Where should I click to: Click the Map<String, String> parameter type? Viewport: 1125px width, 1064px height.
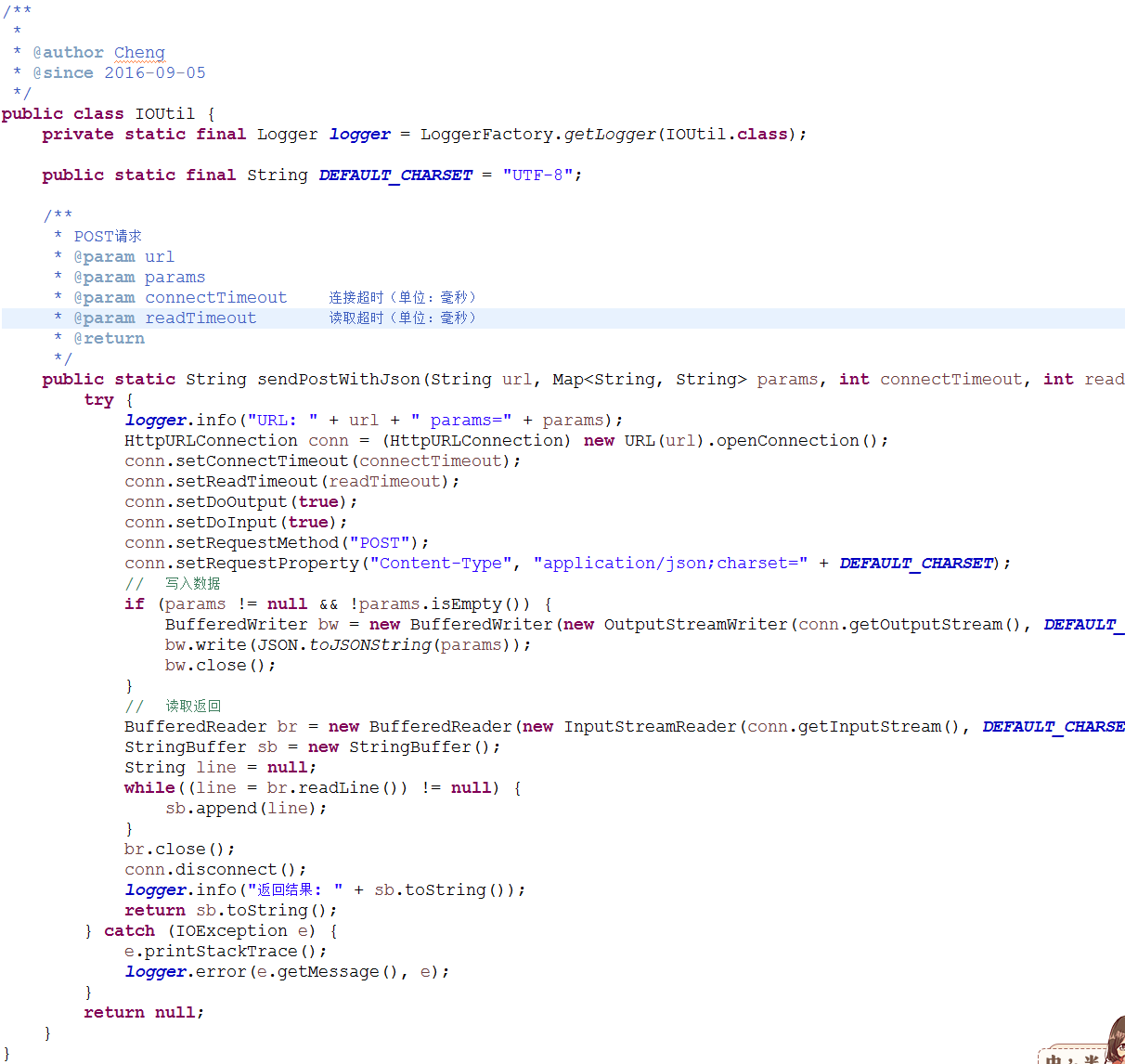coord(649,380)
